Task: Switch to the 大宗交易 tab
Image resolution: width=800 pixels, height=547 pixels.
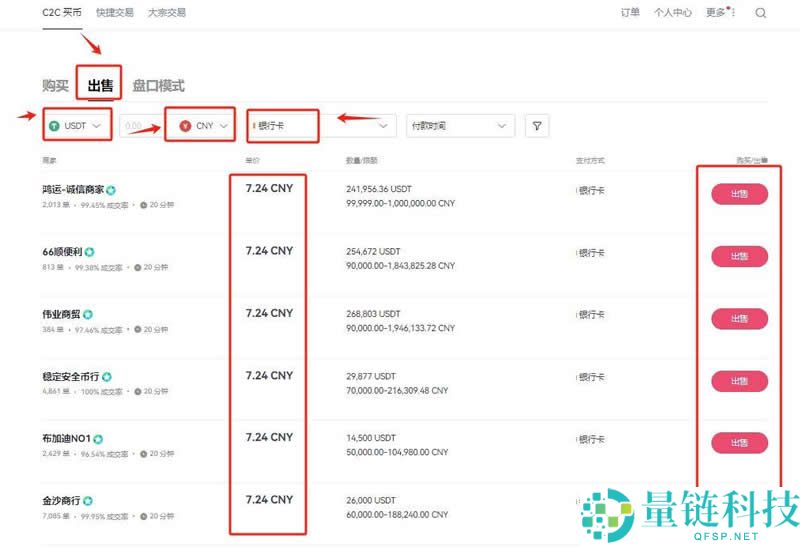Action: pyautogui.click(x=167, y=13)
